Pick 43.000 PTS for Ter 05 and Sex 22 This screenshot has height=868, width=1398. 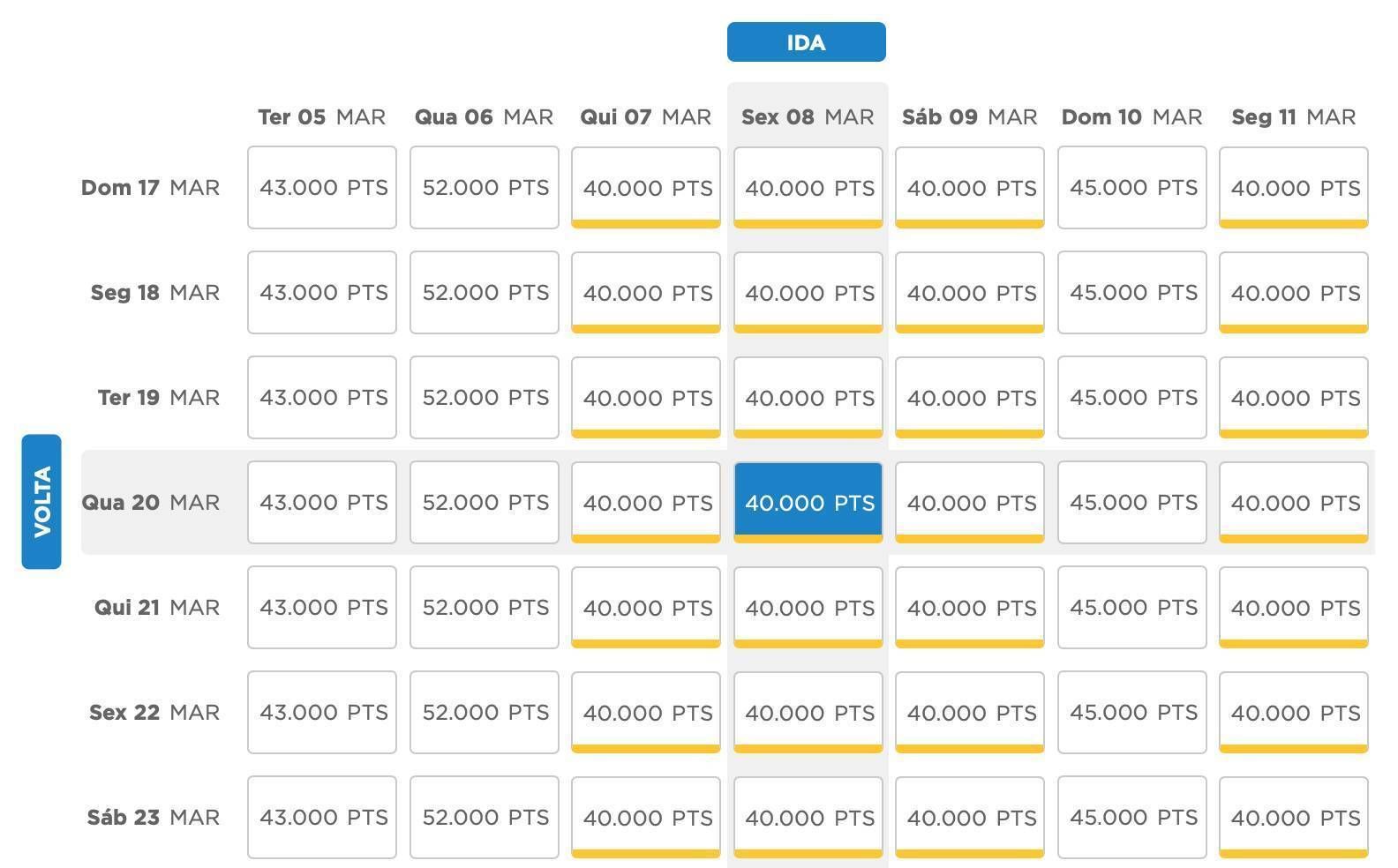(x=322, y=712)
